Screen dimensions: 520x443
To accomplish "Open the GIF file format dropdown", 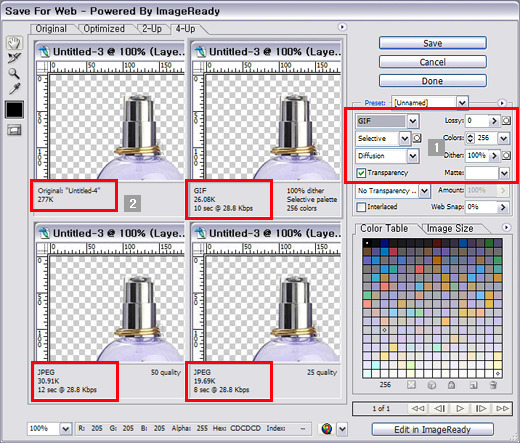I will [x=413, y=121].
